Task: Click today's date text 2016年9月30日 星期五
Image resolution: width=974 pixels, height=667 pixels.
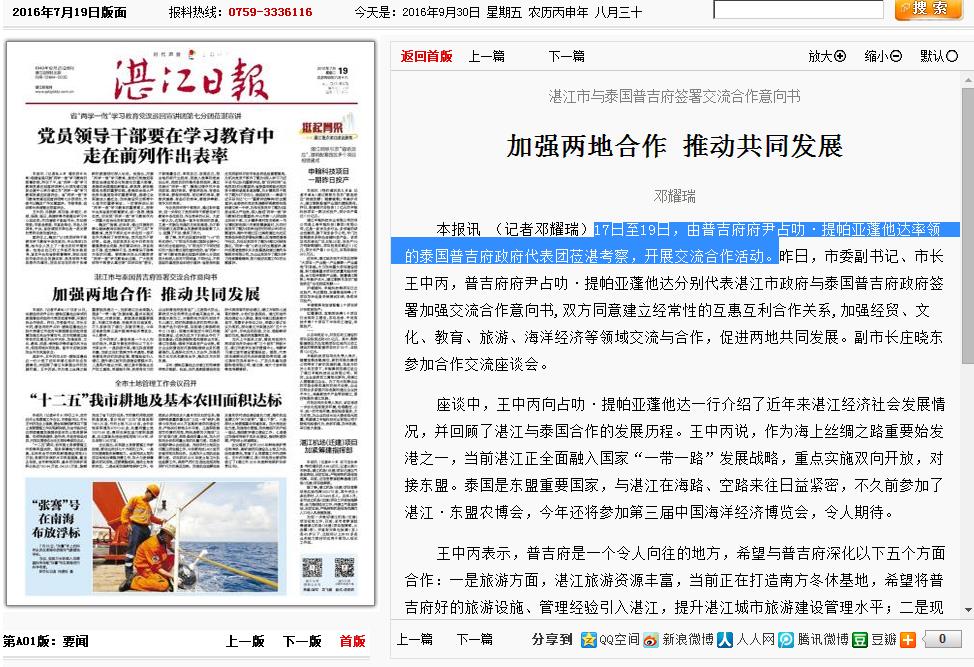Action: coord(462,12)
